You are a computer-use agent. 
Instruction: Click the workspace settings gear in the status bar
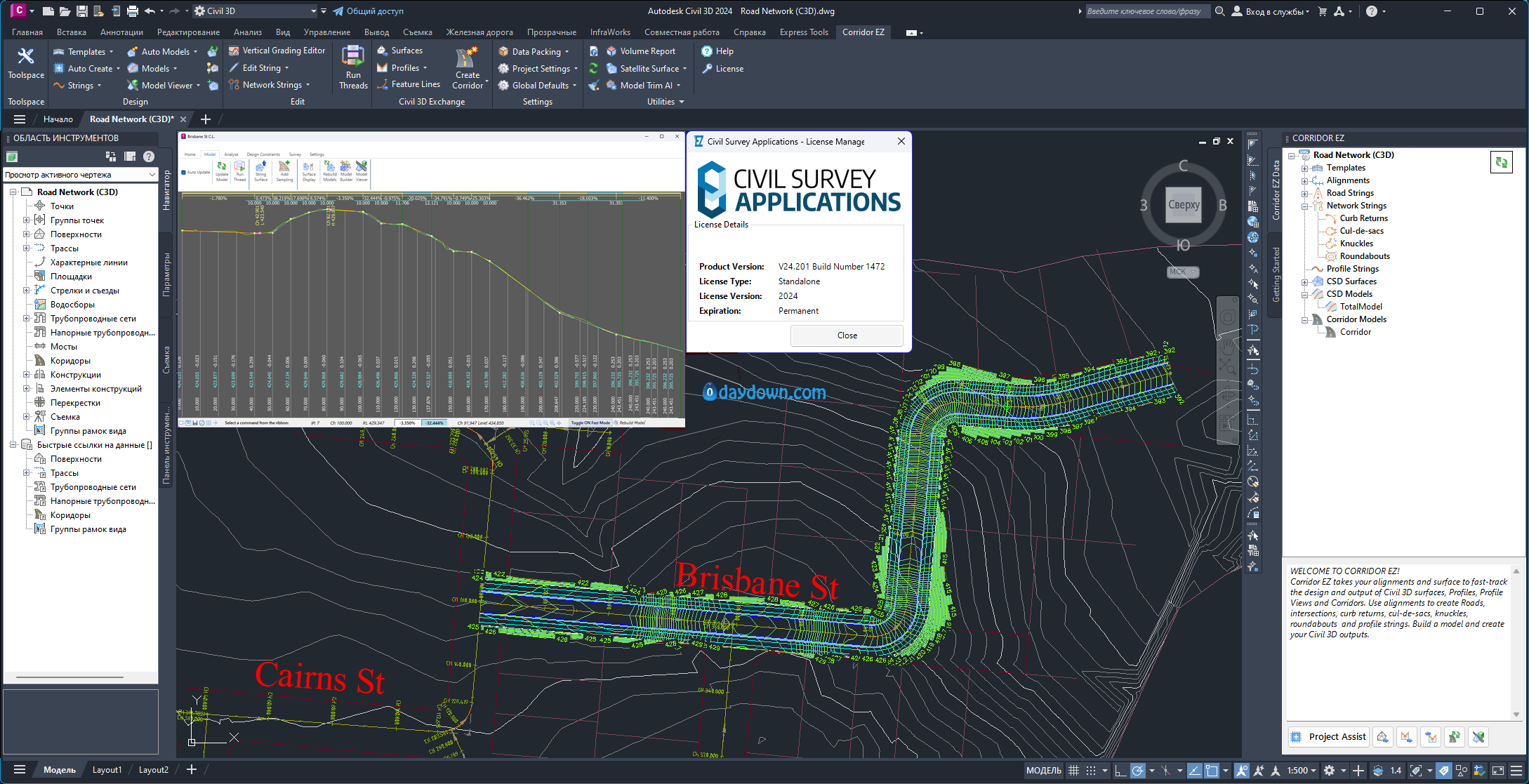(x=1329, y=771)
